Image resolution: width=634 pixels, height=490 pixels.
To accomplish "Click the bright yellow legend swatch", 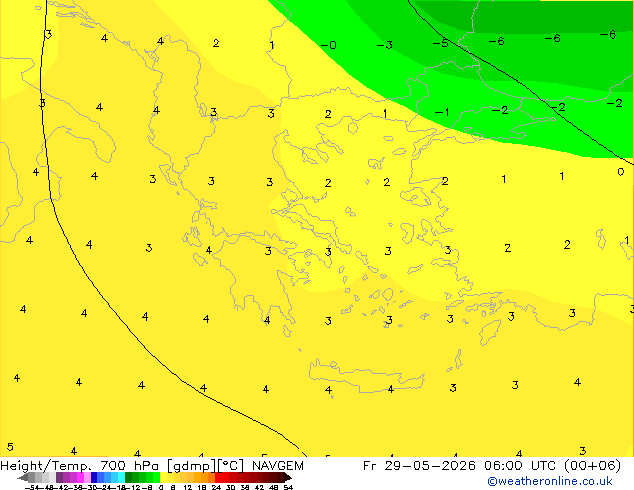I will [163, 477].
